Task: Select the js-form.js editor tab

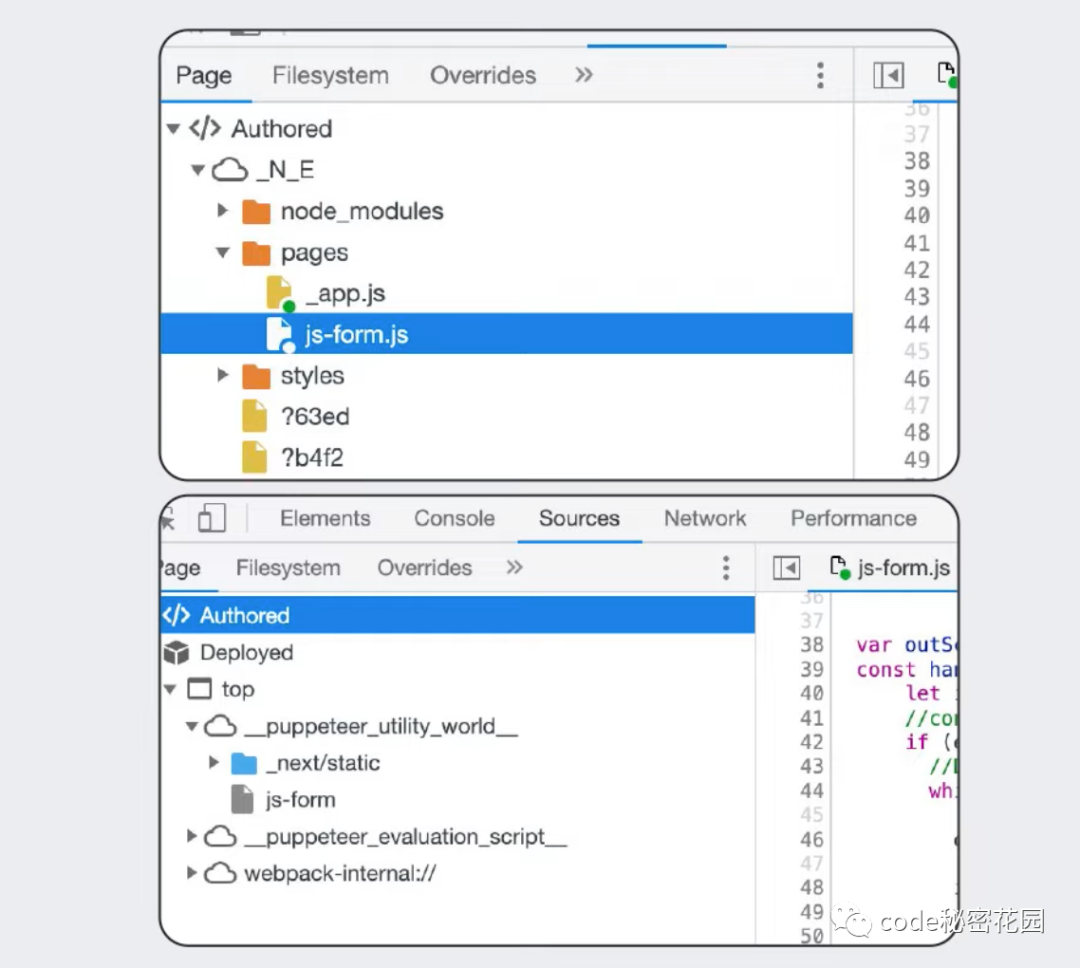Action: (890, 568)
